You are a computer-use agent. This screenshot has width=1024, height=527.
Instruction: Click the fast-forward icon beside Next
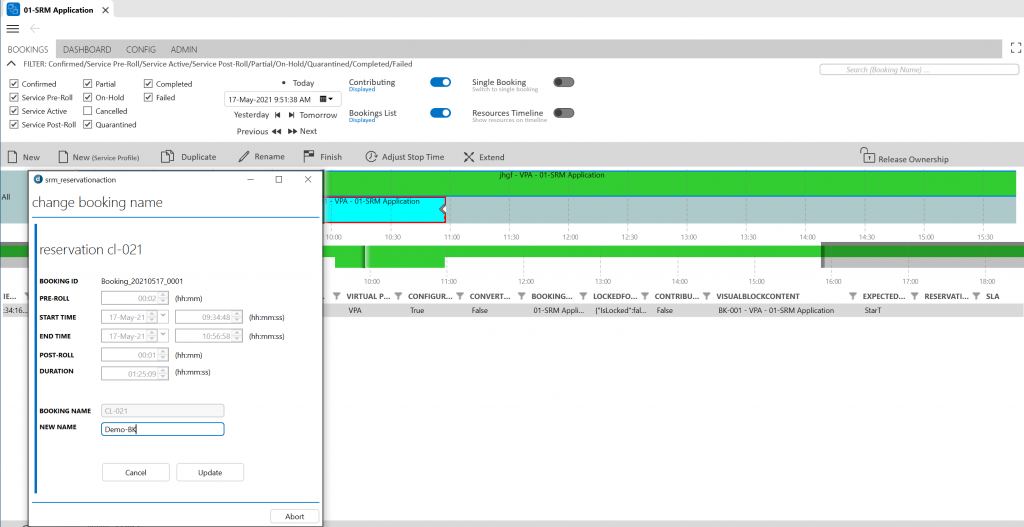pyautogui.click(x=293, y=131)
